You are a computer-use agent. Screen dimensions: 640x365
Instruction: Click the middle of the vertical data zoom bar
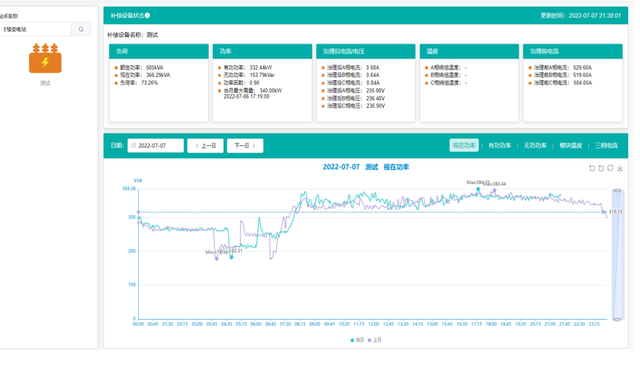click(x=617, y=255)
